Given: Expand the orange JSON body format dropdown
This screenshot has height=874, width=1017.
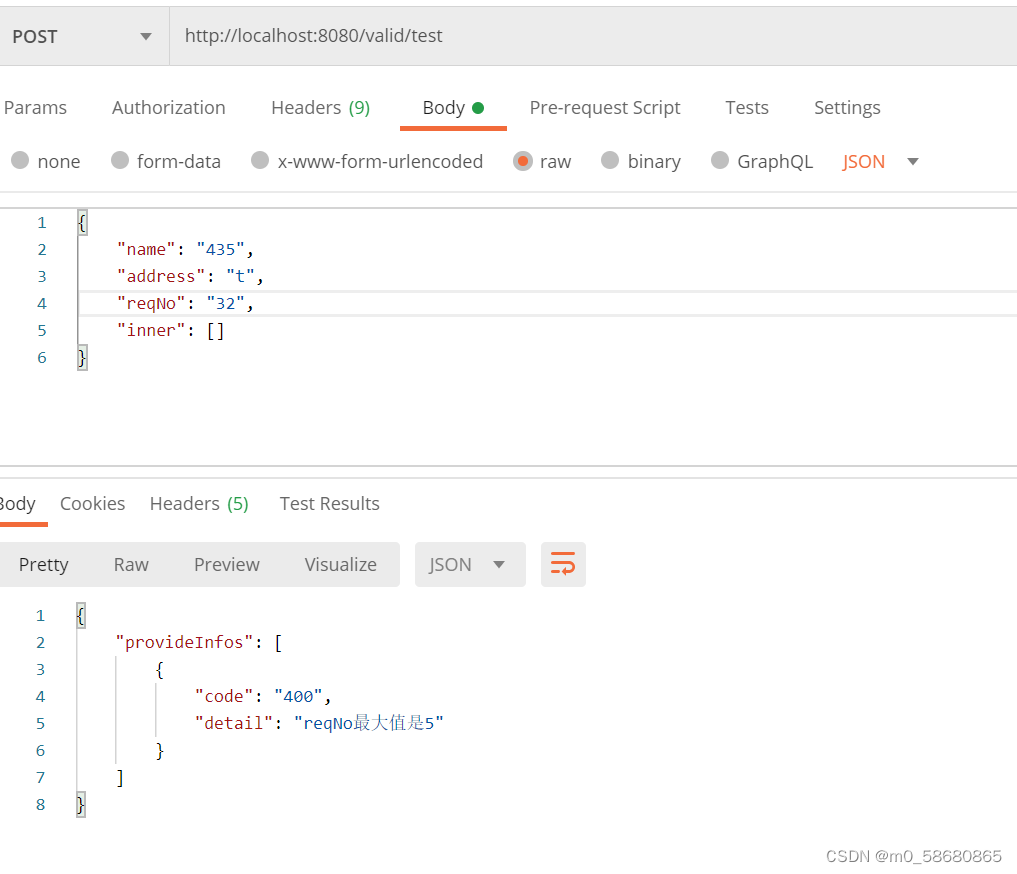Looking at the screenshot, I should coord(880,161).
